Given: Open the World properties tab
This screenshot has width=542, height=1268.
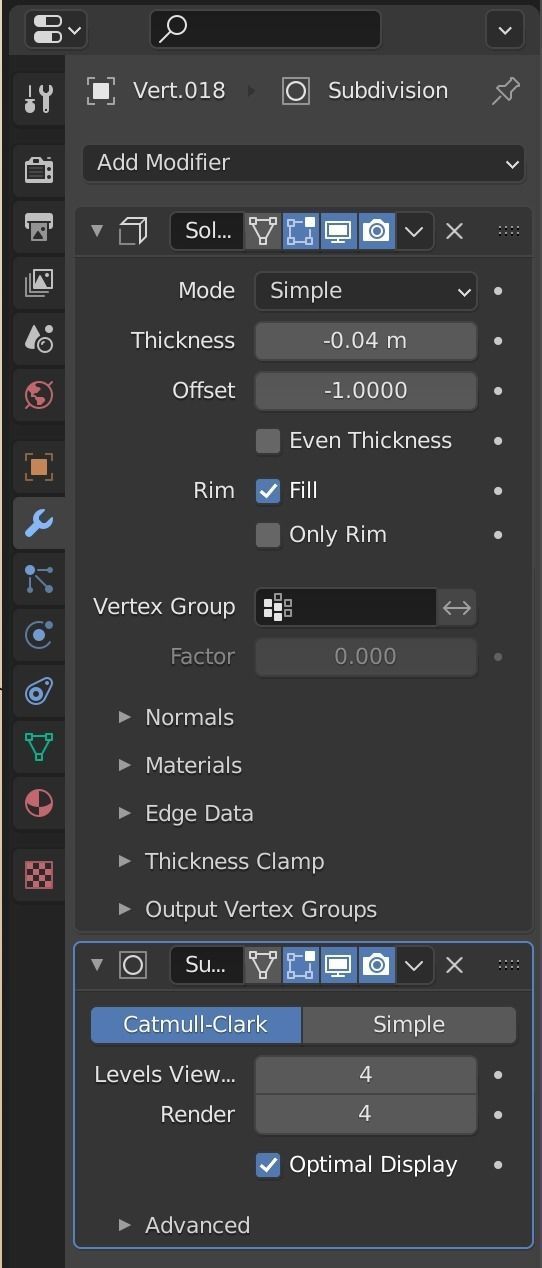Looking at the screenshot, I should [38, 395].
